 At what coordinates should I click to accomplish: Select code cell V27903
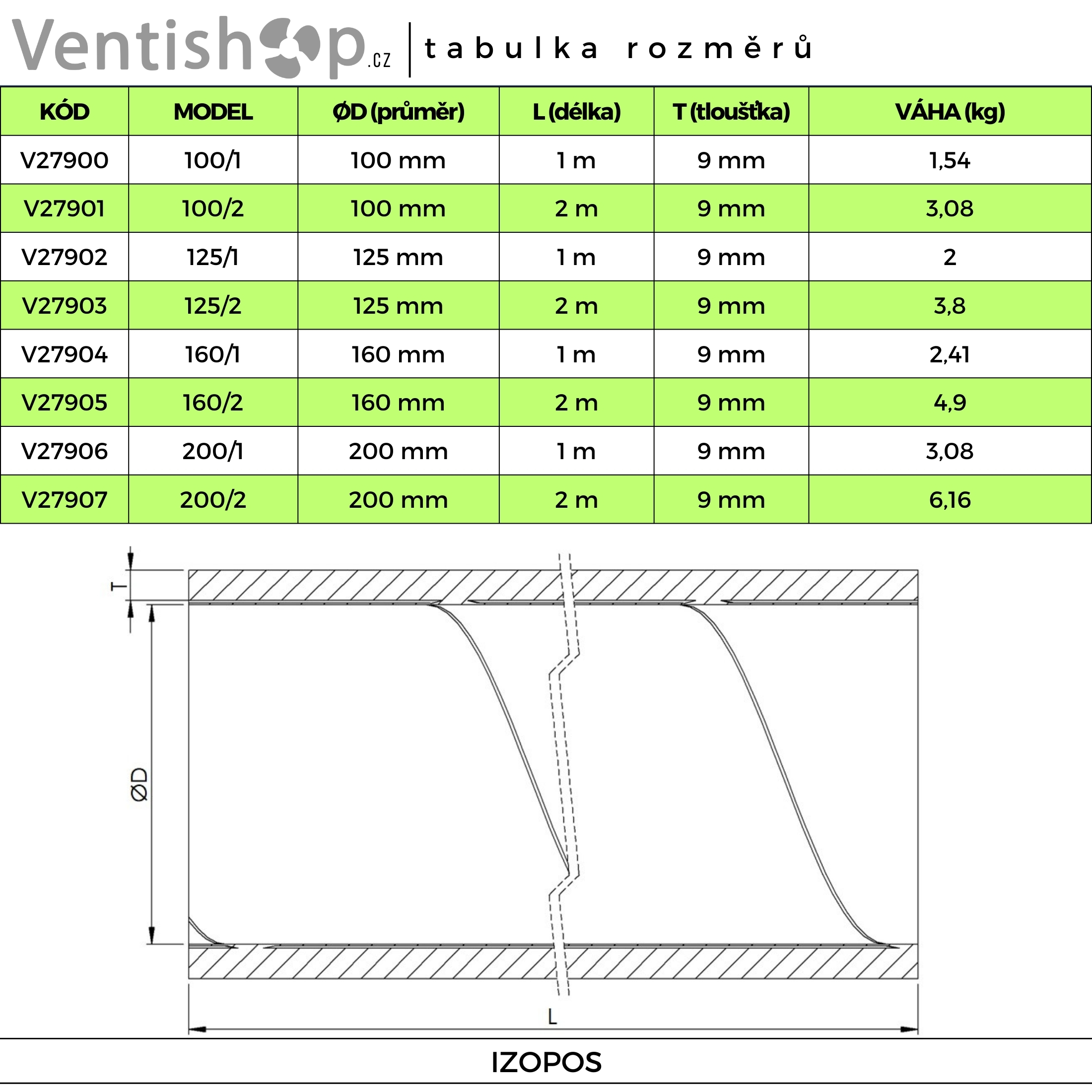tap(65, 306)
